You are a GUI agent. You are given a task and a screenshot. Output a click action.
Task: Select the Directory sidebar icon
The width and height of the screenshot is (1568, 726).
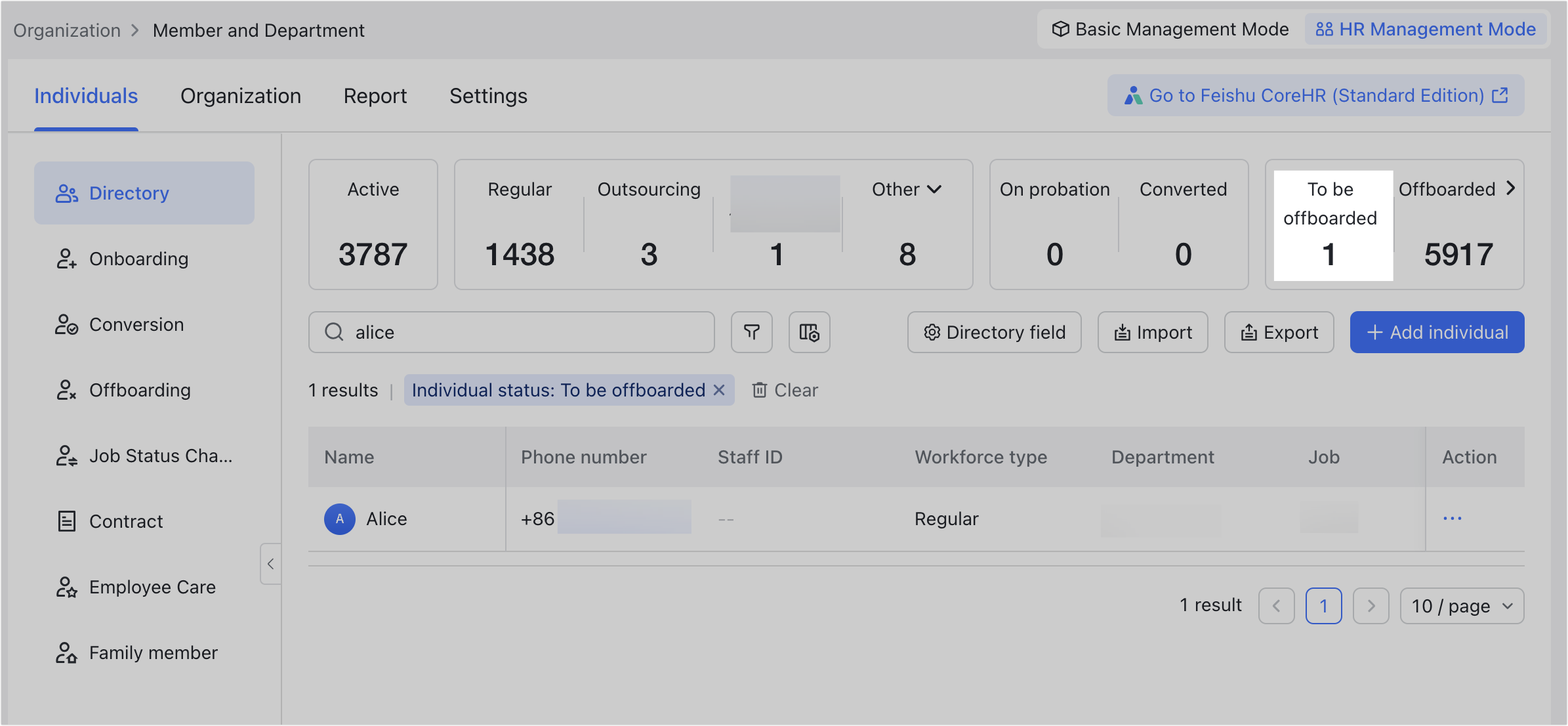pyautogui.click(x=66, y=193)
